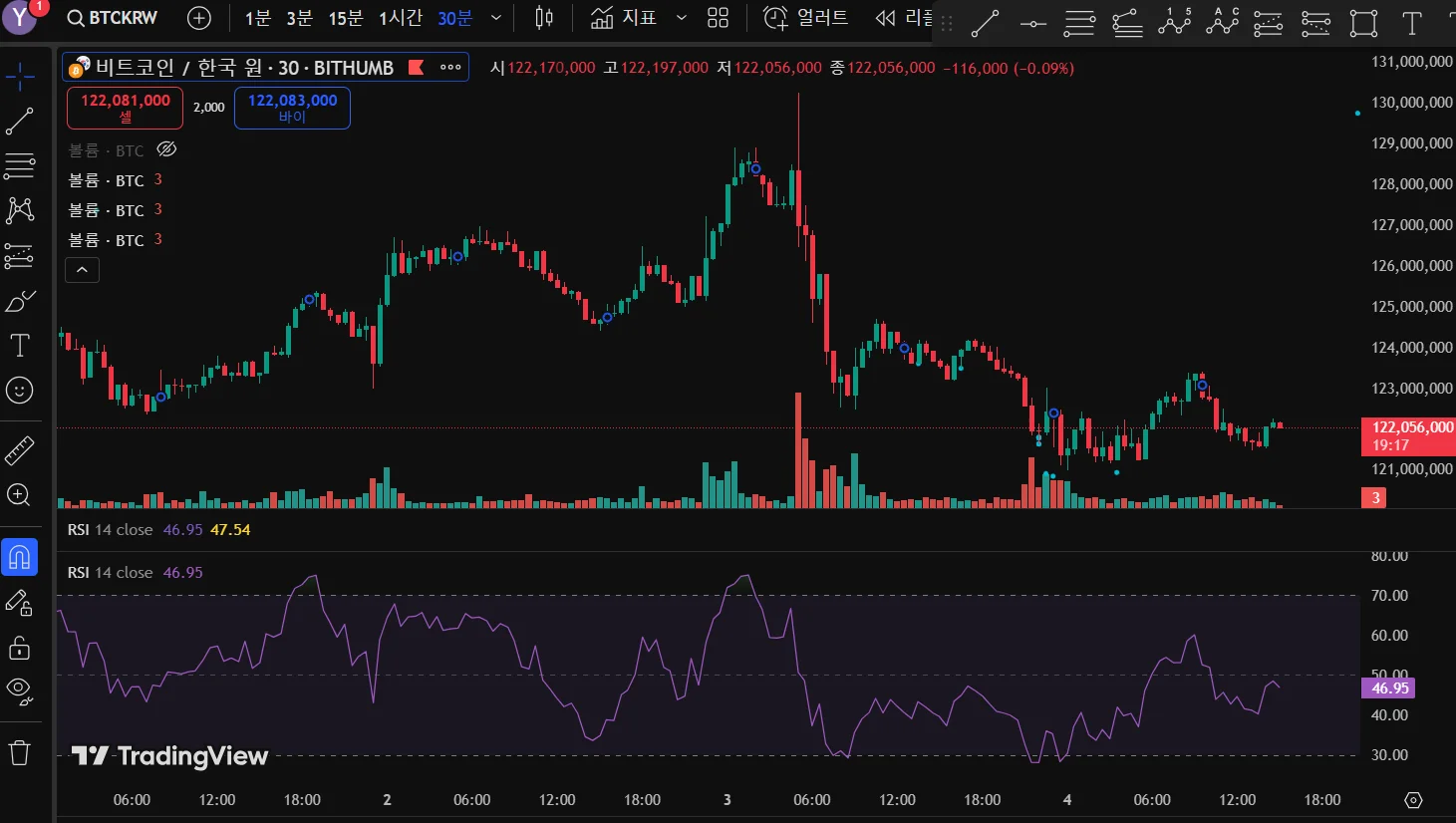Pick trend line in floating toolbar
Screen dimensions: 1456x823
[x=986, y=23]
